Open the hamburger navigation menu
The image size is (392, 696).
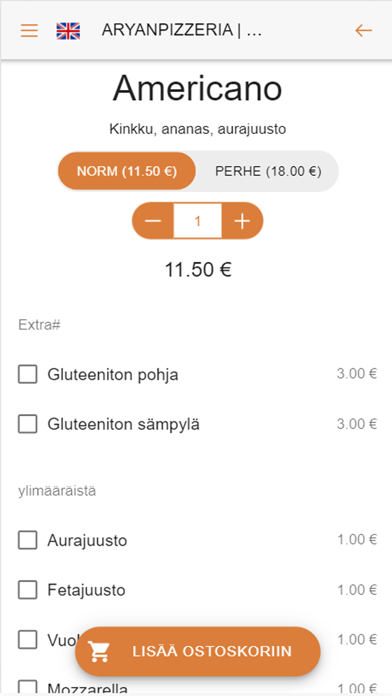coord(29,30)
